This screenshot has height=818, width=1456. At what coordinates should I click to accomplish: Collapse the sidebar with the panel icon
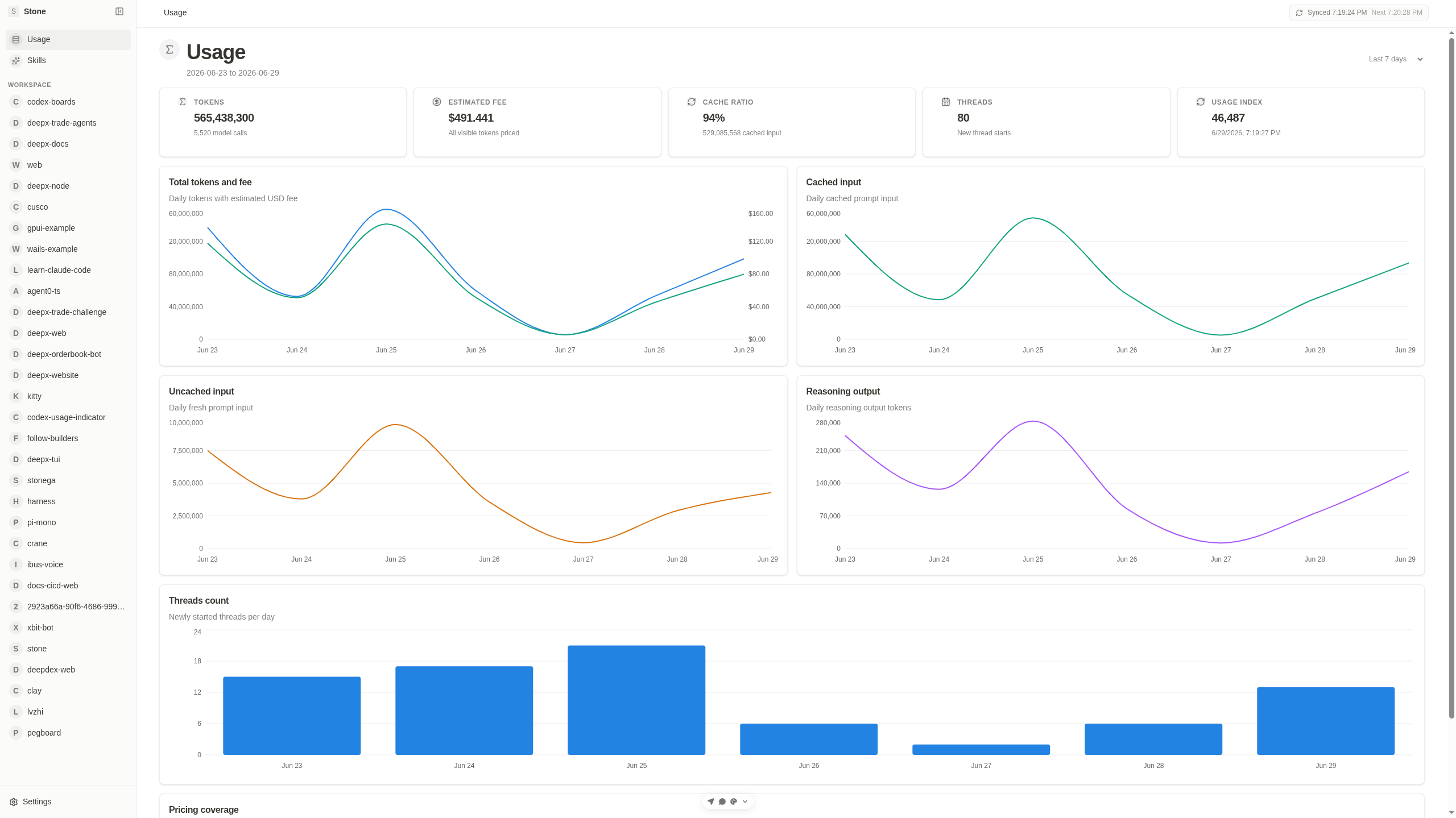119,11
